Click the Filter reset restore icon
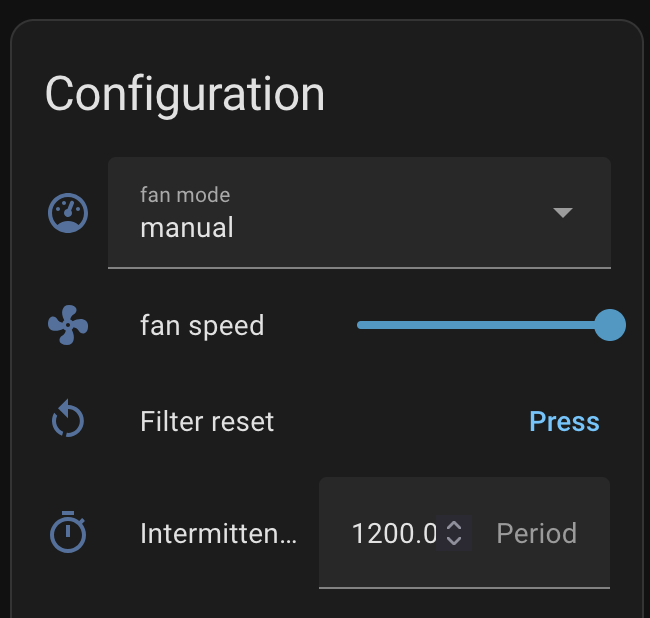650x618 pixels. tap(69, 421)
